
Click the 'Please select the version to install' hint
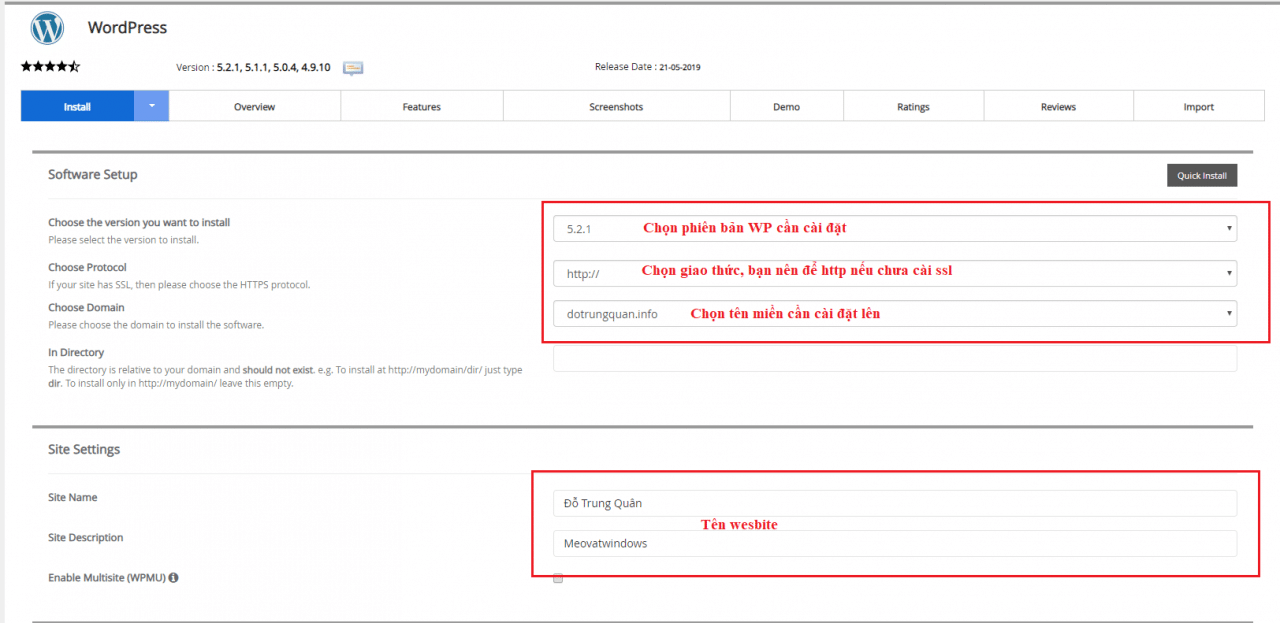click(x=124, y=240)
